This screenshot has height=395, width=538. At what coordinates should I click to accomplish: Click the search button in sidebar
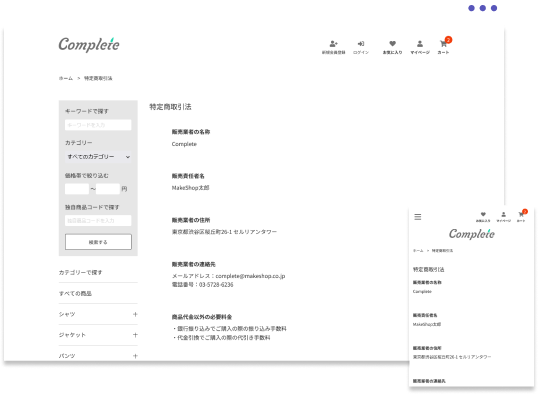(x=98, y=242)
